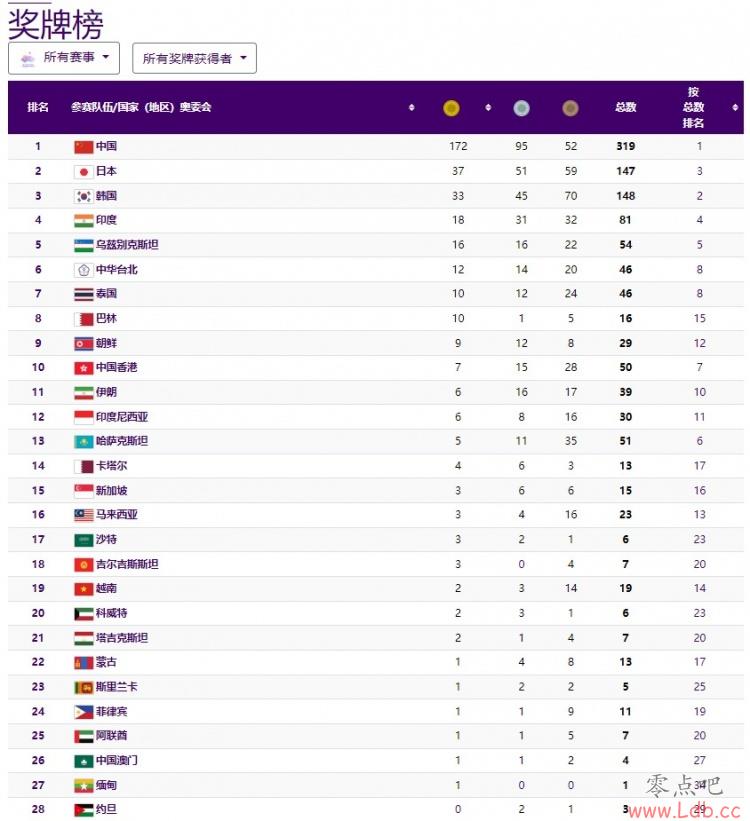This screenshot has width=750, height=821.
Task: Click the gold medal column icon
Action: (x=451, y=108)
